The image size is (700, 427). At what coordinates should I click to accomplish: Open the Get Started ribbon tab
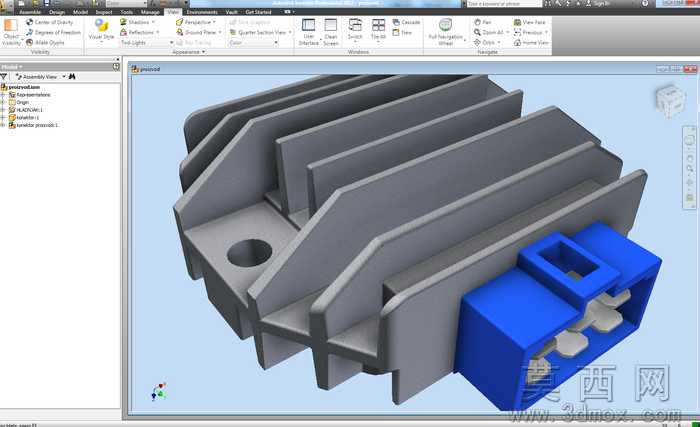tap(258, 12)
